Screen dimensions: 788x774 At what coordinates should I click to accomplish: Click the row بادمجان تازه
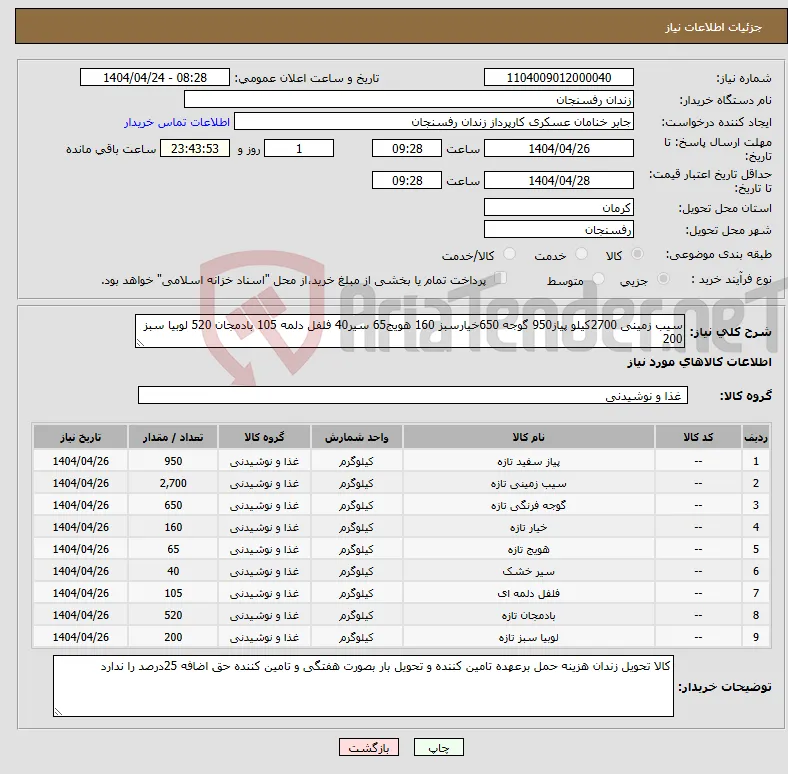(402, 615)
